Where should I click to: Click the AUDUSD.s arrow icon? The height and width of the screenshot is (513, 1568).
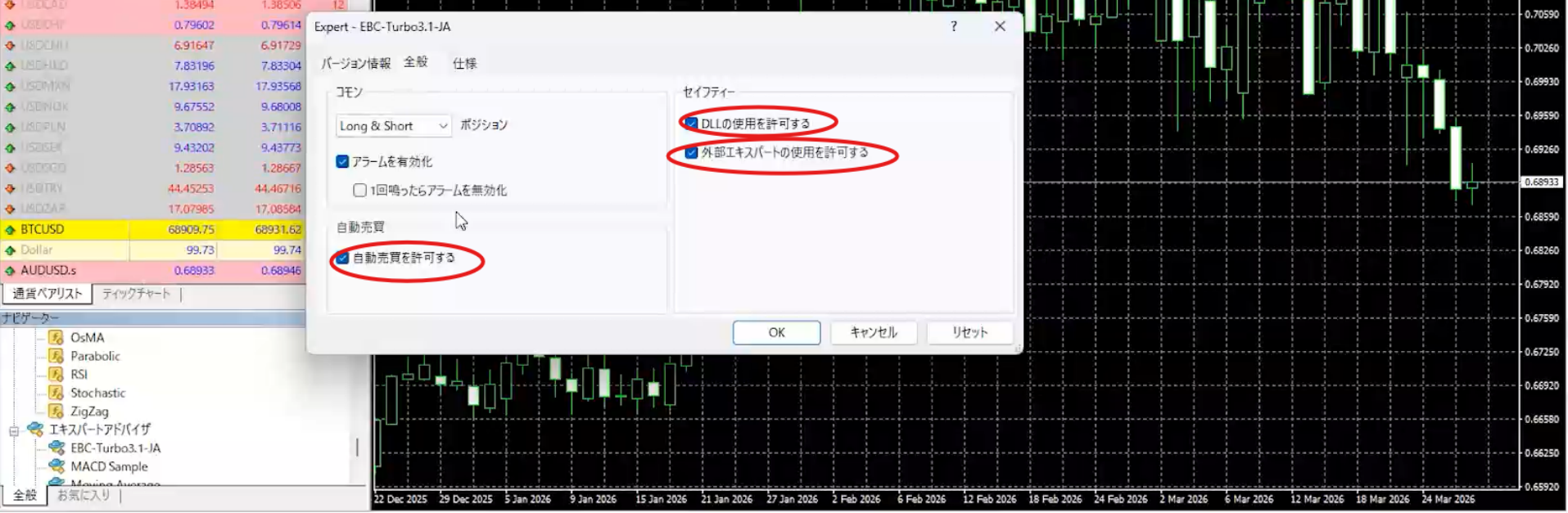coord(10,271)
